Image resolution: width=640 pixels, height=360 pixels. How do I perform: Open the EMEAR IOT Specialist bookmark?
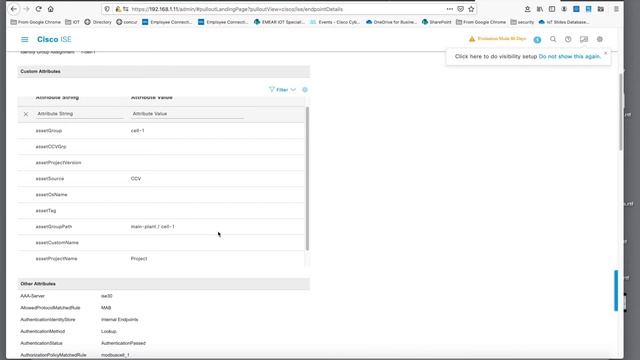point(280,22)
